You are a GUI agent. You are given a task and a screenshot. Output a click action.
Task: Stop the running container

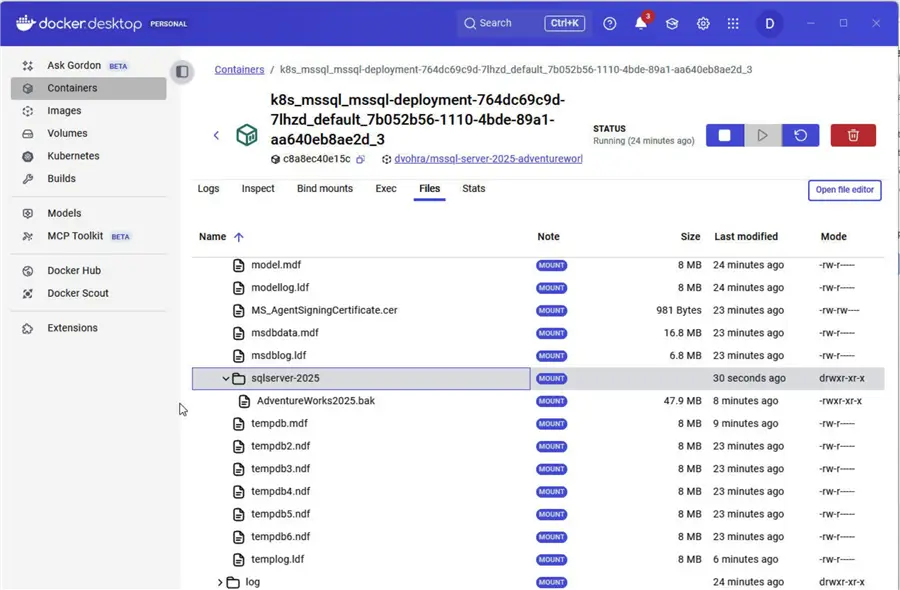coord(724,135)
